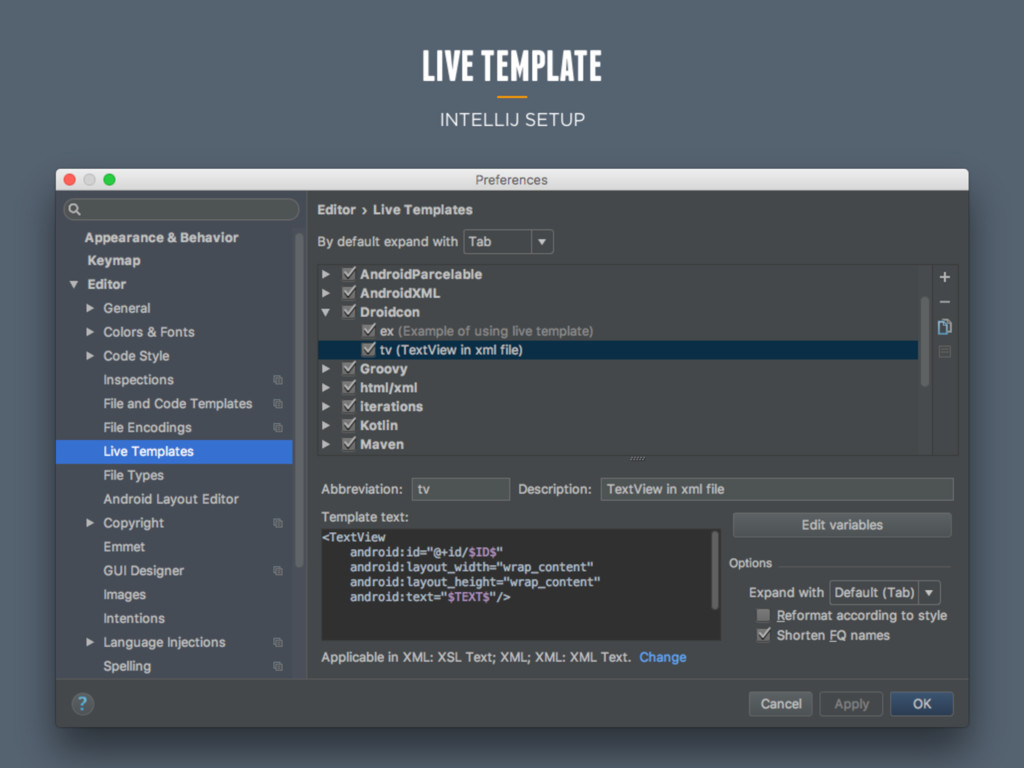Enable Reformat according to style
This screenshot has width=1024, height=768.
[x=762, y=615]
